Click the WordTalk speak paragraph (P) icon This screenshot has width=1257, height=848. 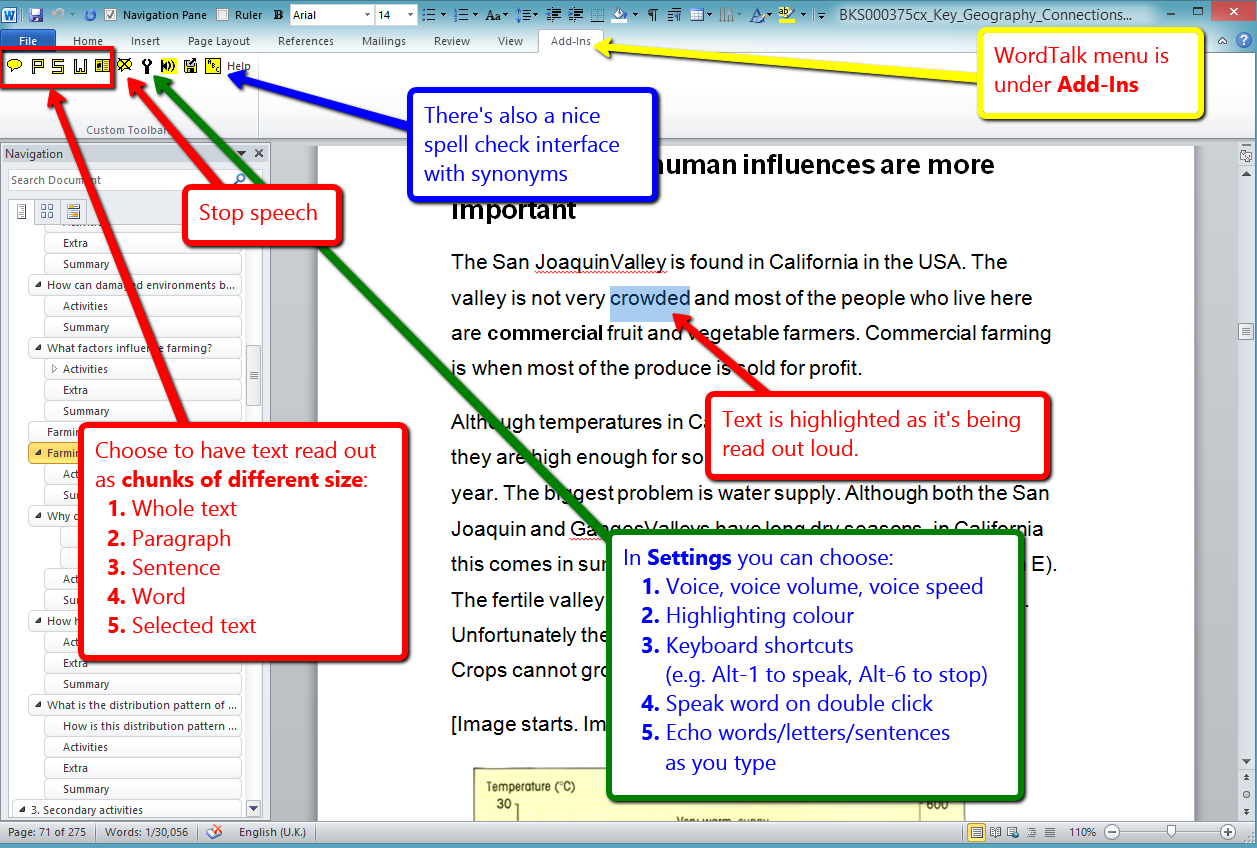[37, 67]
